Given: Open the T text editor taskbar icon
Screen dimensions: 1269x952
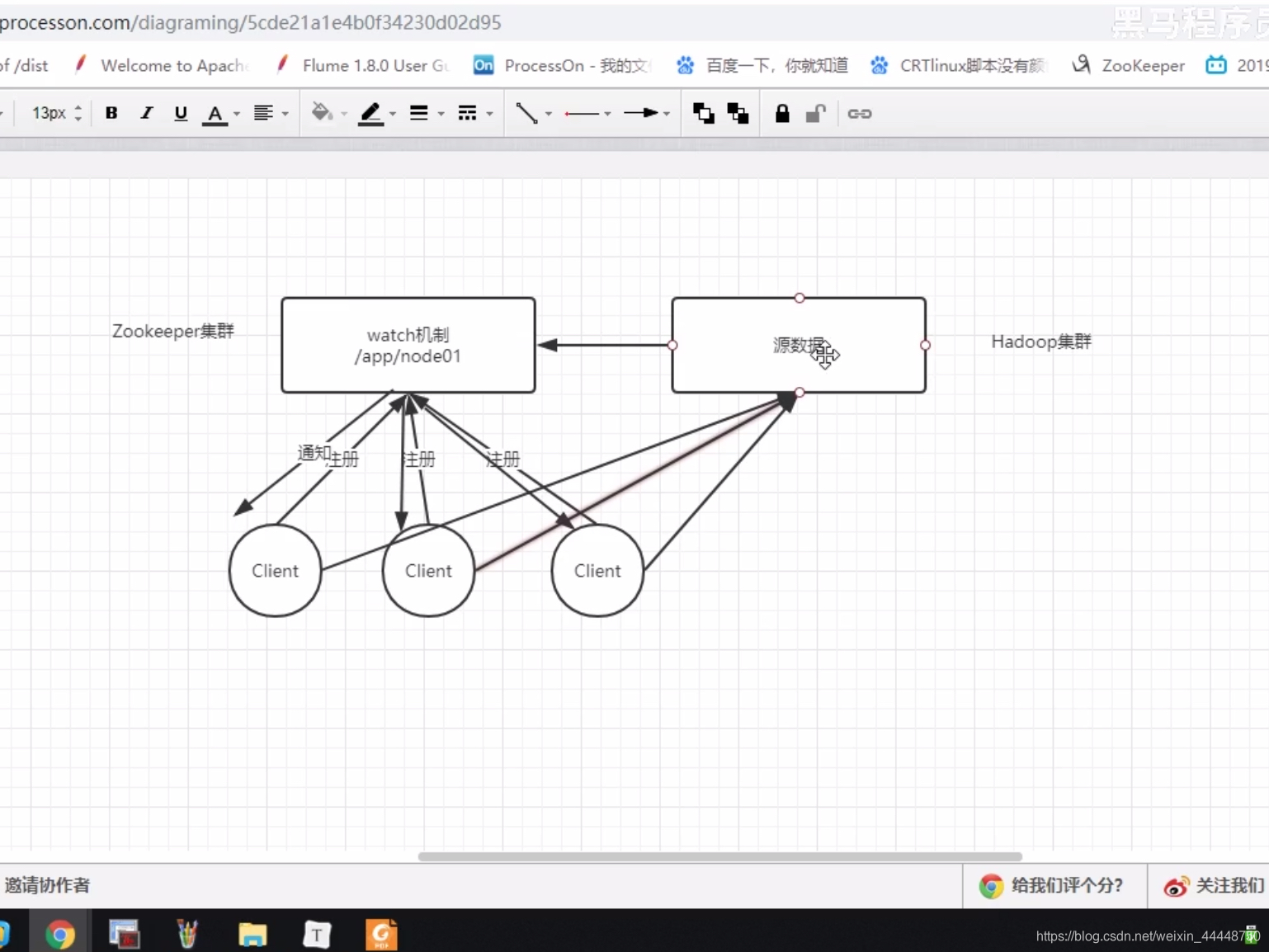Looking at the screenshot, I should [317, 934].
